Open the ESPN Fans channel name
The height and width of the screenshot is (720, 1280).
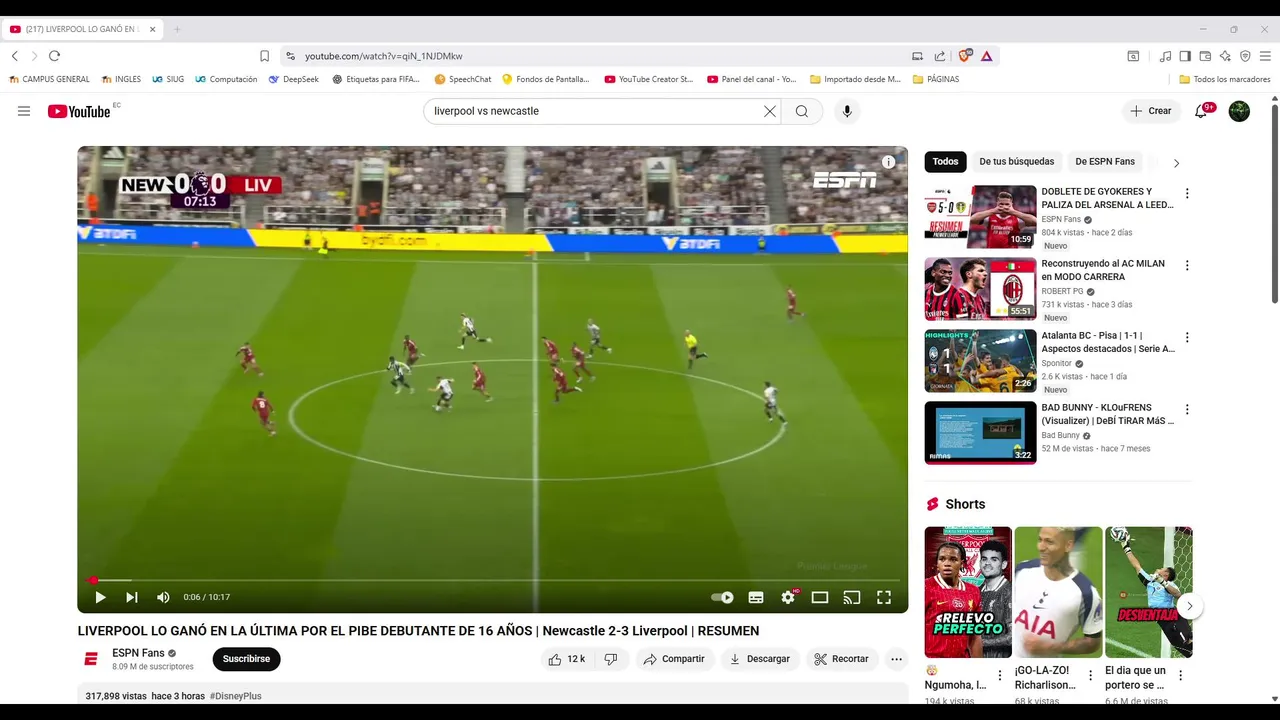click(138, 653)
